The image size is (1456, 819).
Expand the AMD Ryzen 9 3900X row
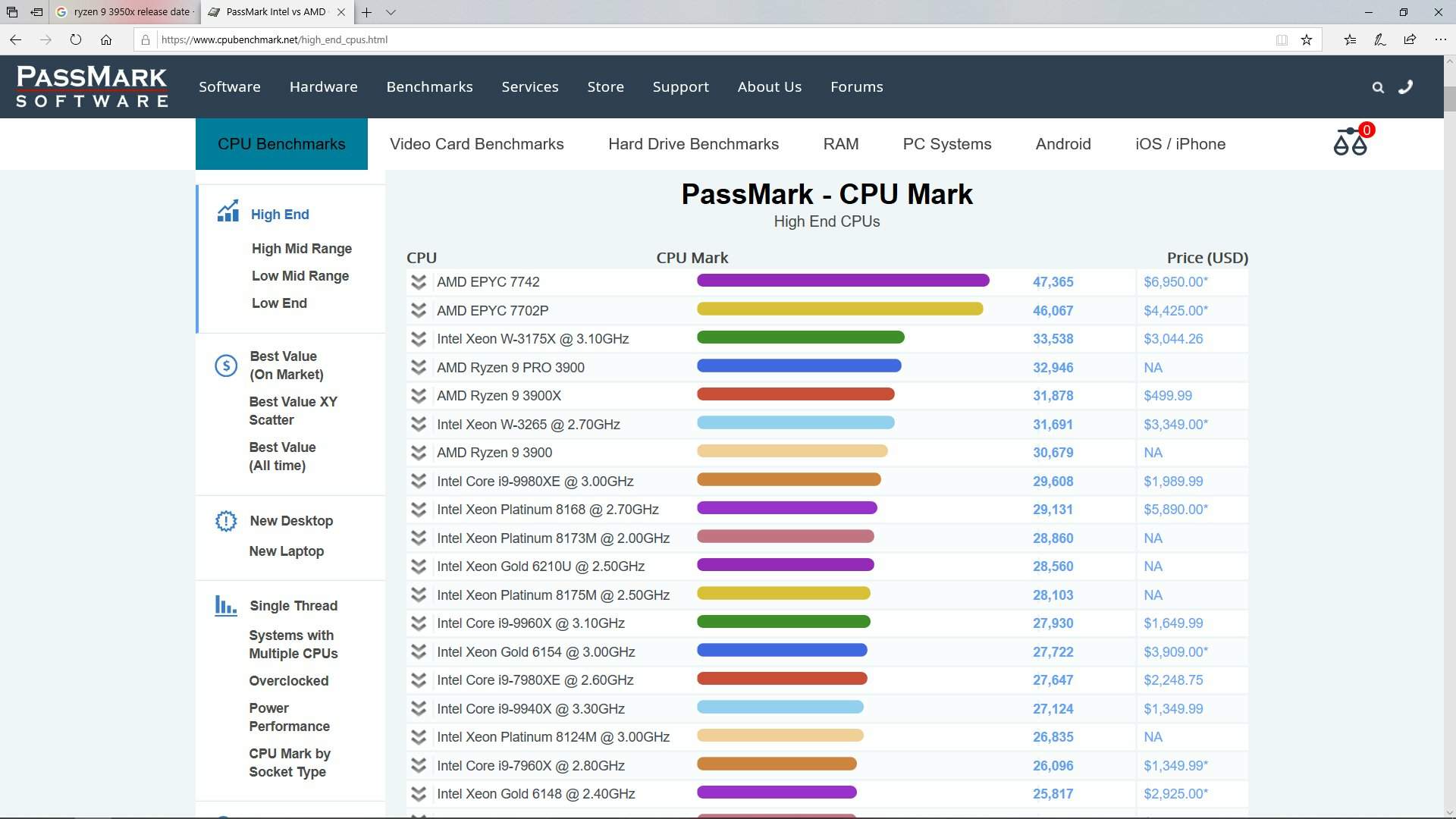418,396
